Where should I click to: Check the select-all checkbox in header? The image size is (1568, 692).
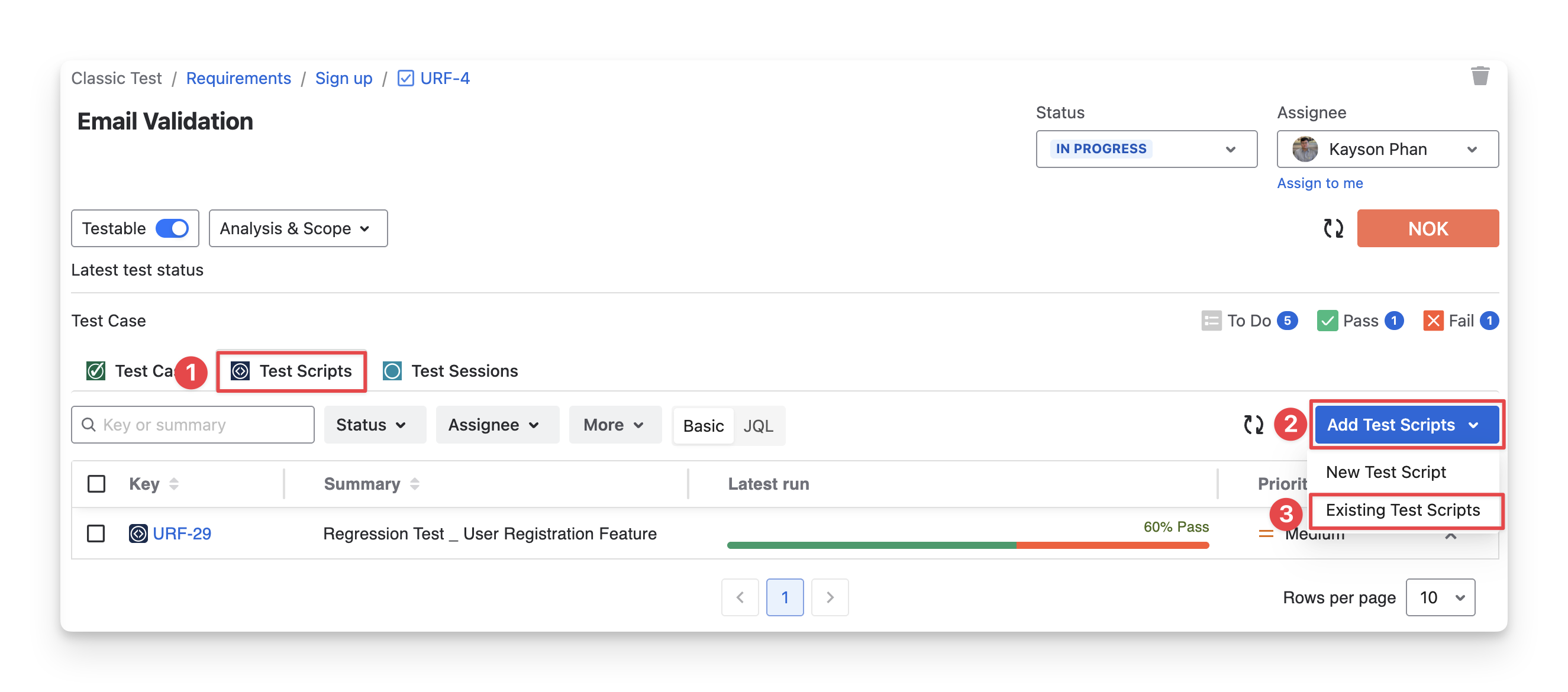coord(96,484)
